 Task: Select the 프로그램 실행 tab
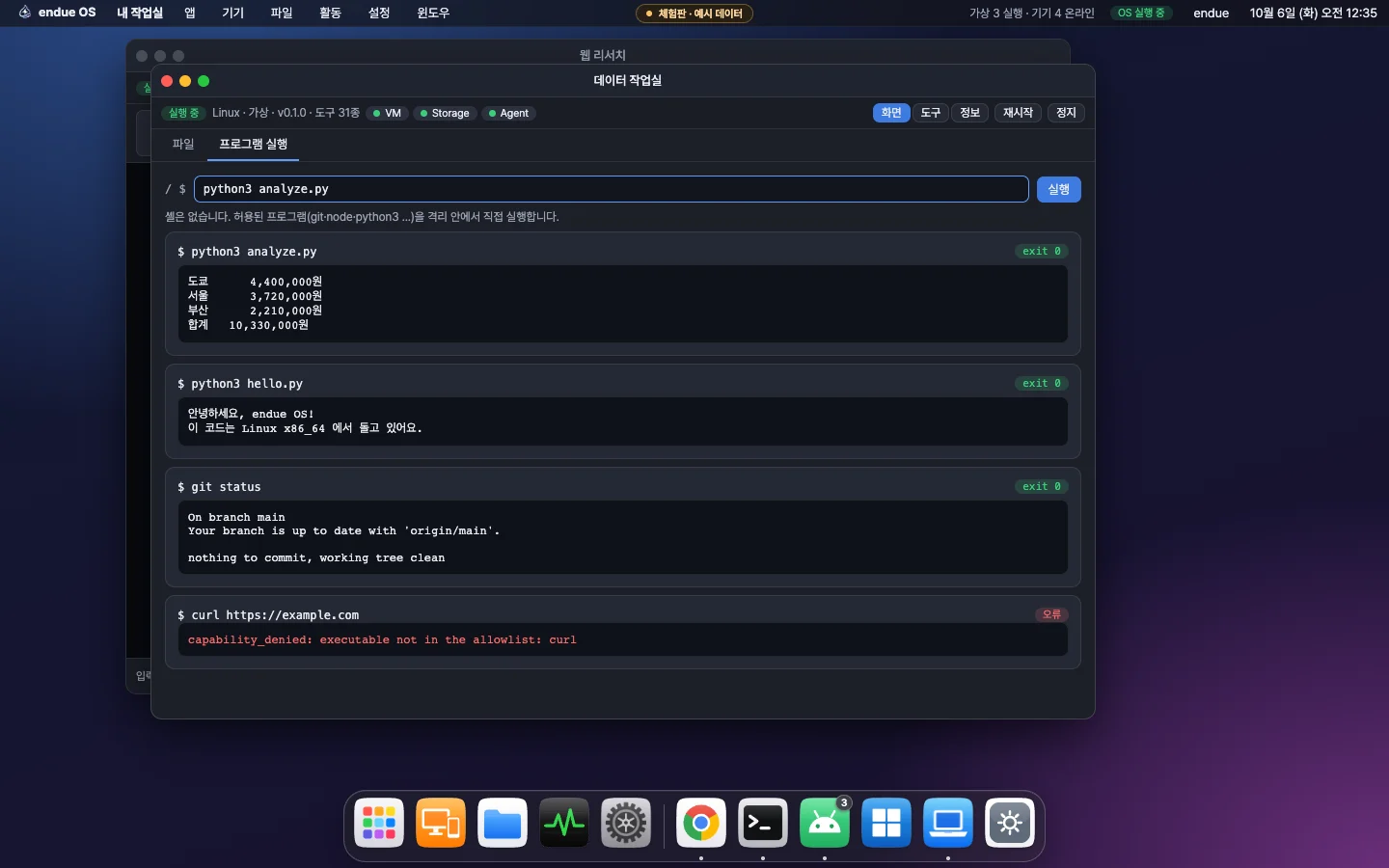point(254,144)
